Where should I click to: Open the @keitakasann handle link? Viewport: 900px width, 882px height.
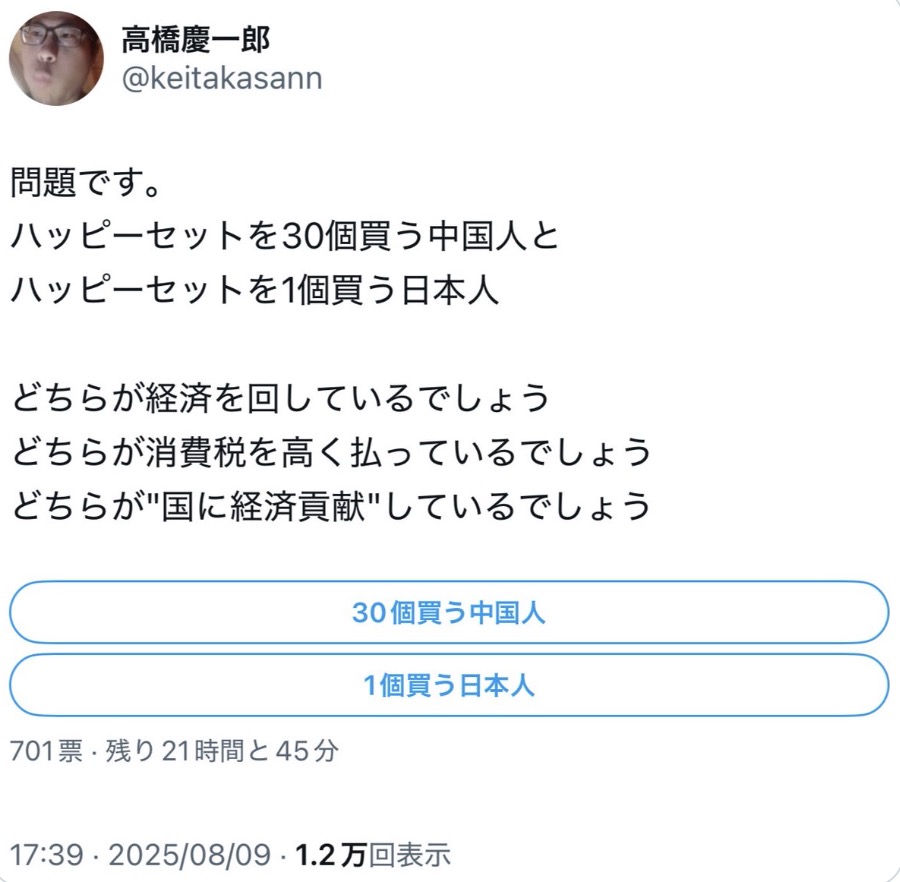pyautogui.click(x=222, y=78)
